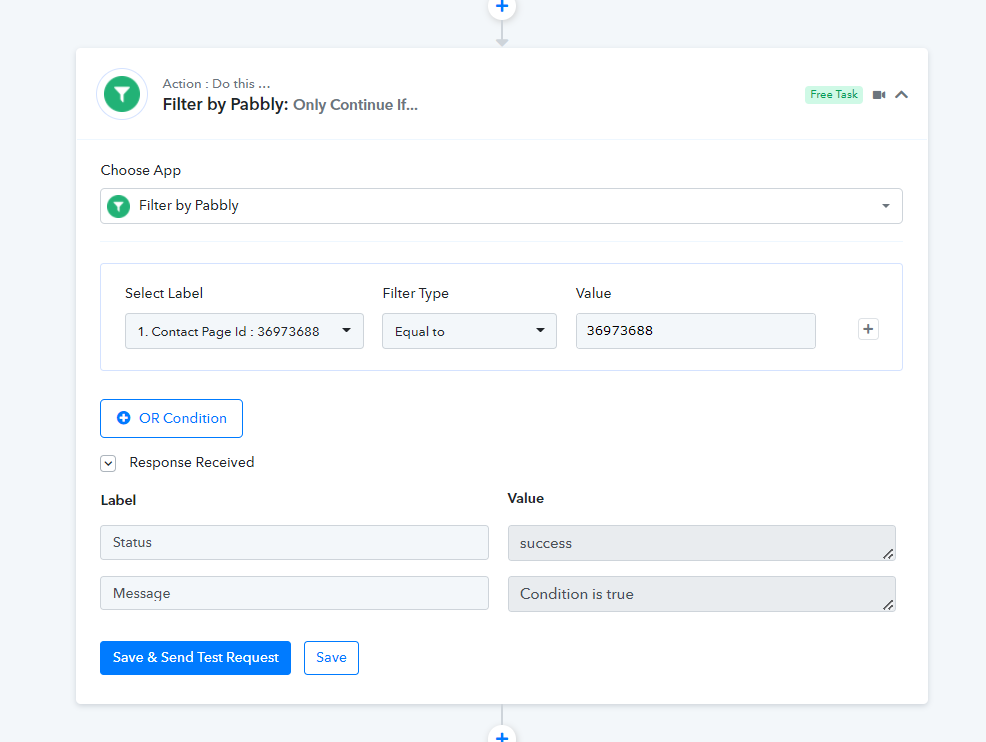Open the Select Label dropdown

(x=244, y=331)
